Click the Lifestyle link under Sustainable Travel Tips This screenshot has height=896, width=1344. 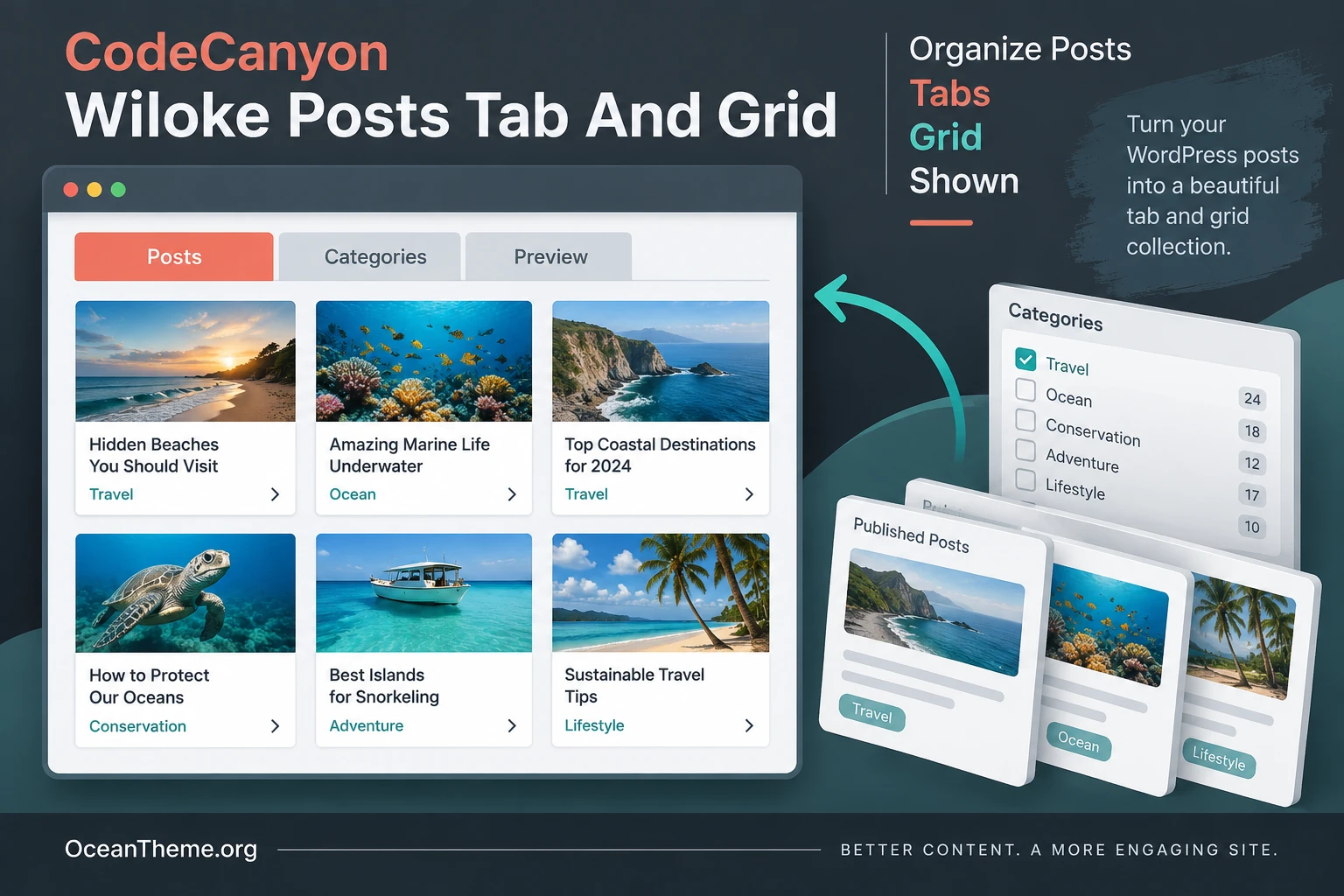click(594, 725)
